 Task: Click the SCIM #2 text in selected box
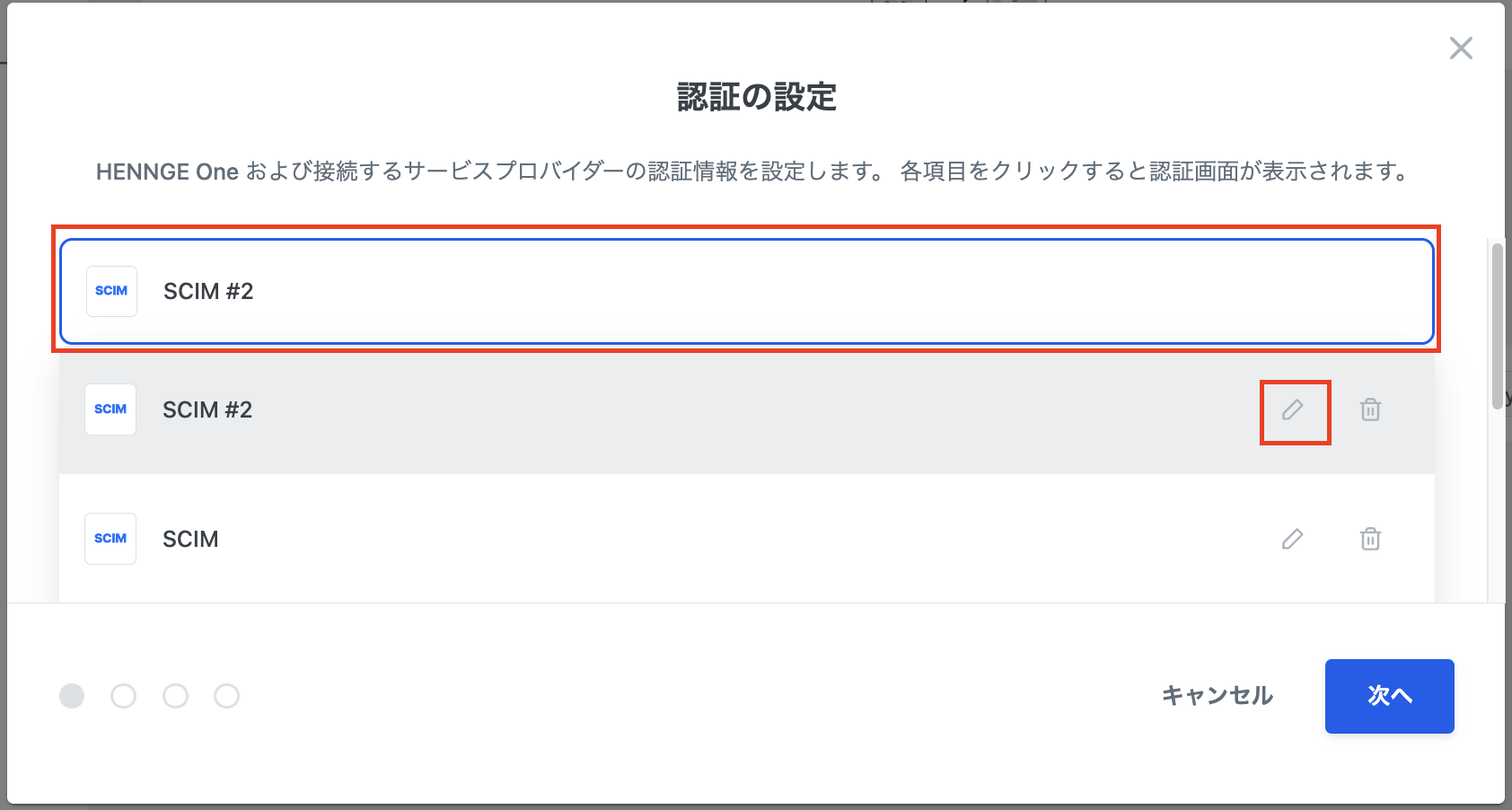(208, 292)
